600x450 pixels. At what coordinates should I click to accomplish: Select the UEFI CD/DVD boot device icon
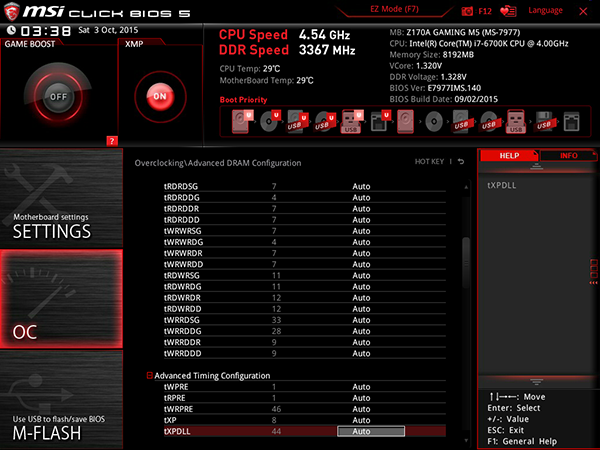pyautogui.click(x=270, y=121)
